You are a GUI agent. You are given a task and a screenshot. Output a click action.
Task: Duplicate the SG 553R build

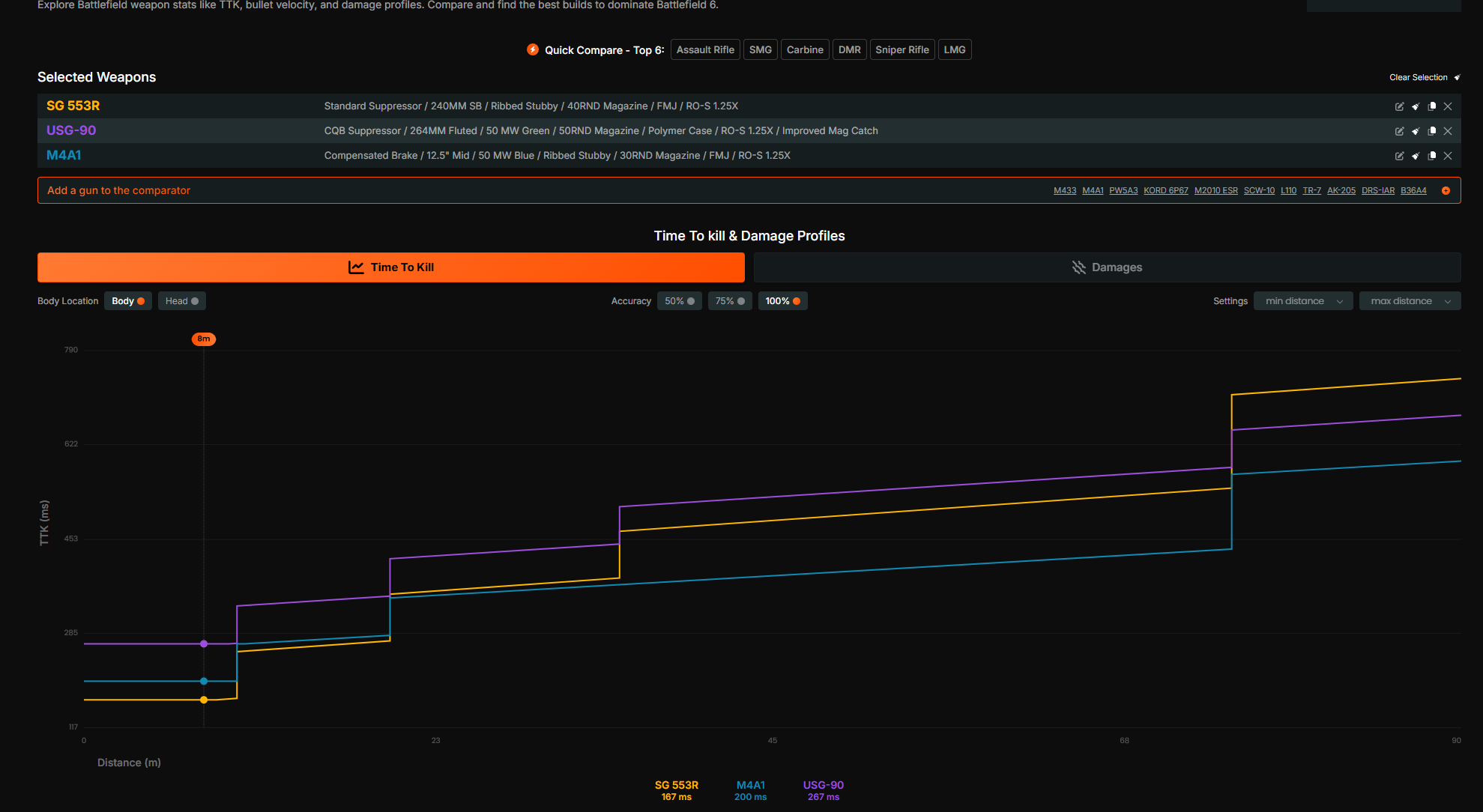point(1432,106)
